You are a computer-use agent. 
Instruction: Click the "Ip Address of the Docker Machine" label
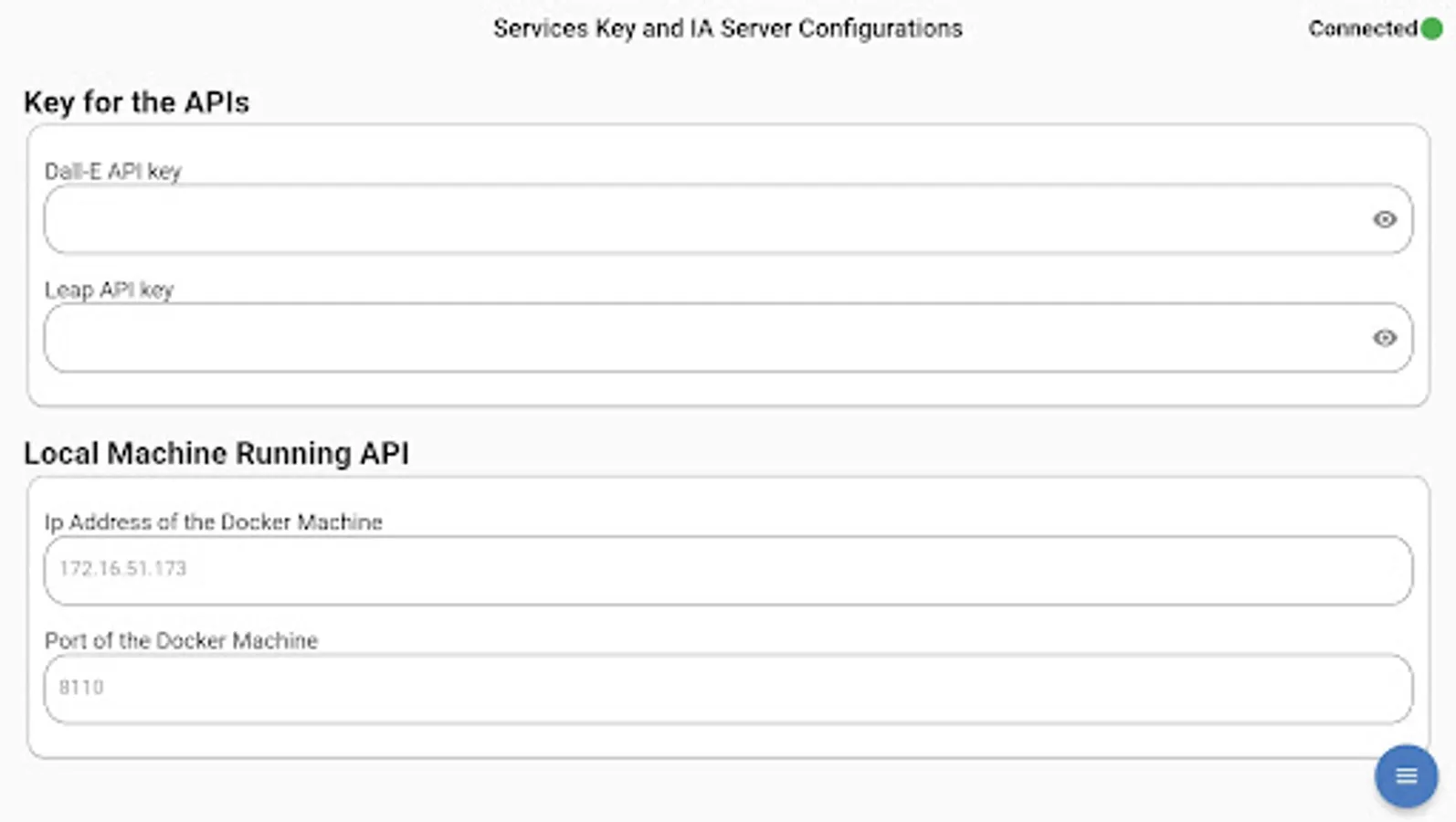click(213, 522)
